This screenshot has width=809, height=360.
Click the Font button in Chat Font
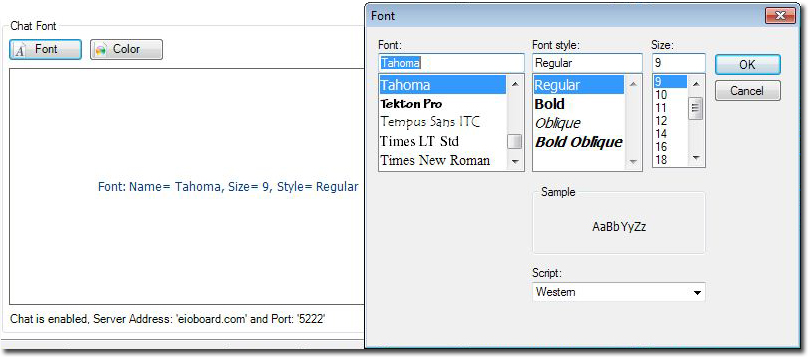tap(45, 50)
